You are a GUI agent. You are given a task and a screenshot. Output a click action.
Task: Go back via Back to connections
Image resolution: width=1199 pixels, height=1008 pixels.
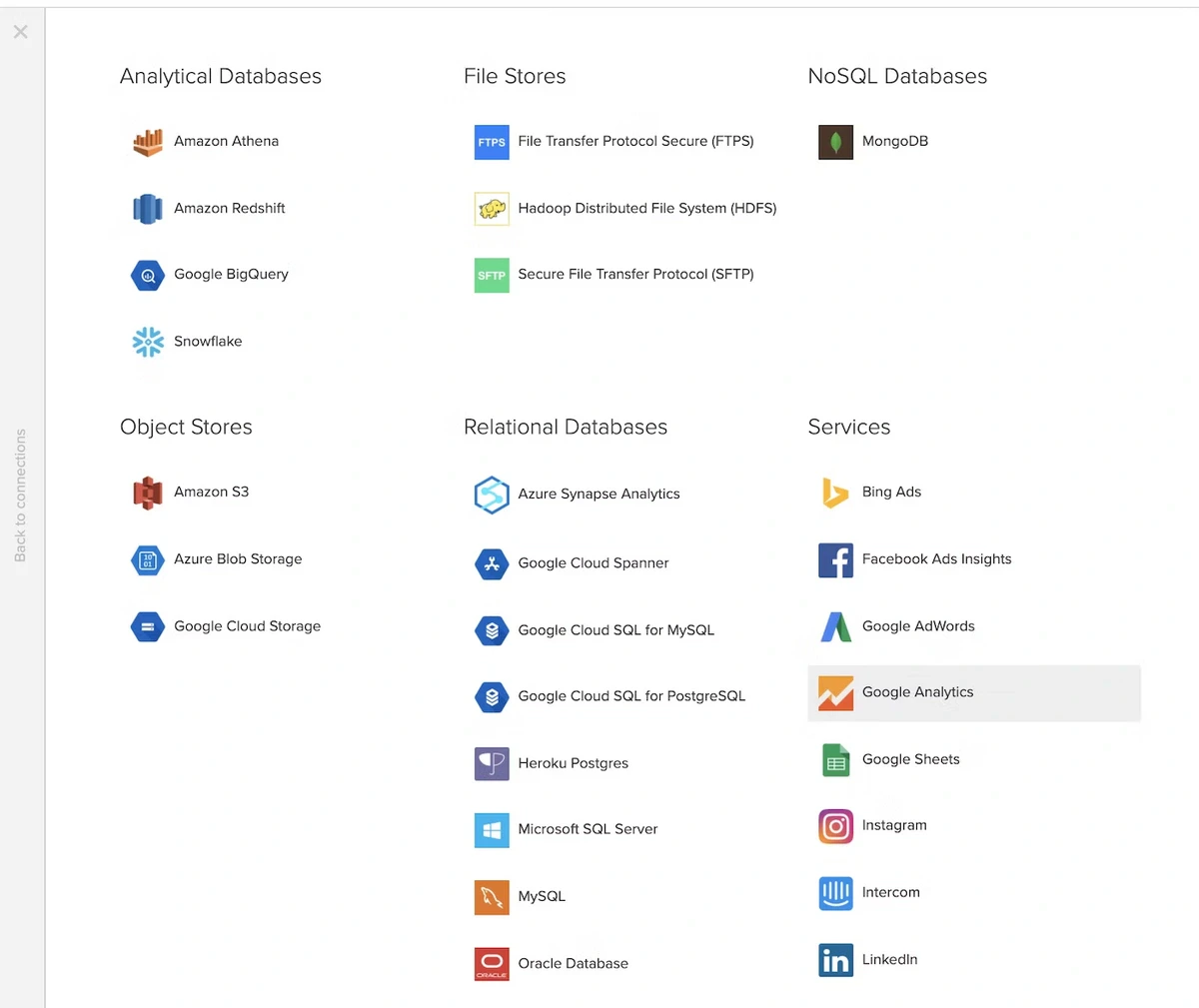pos(20,496)
